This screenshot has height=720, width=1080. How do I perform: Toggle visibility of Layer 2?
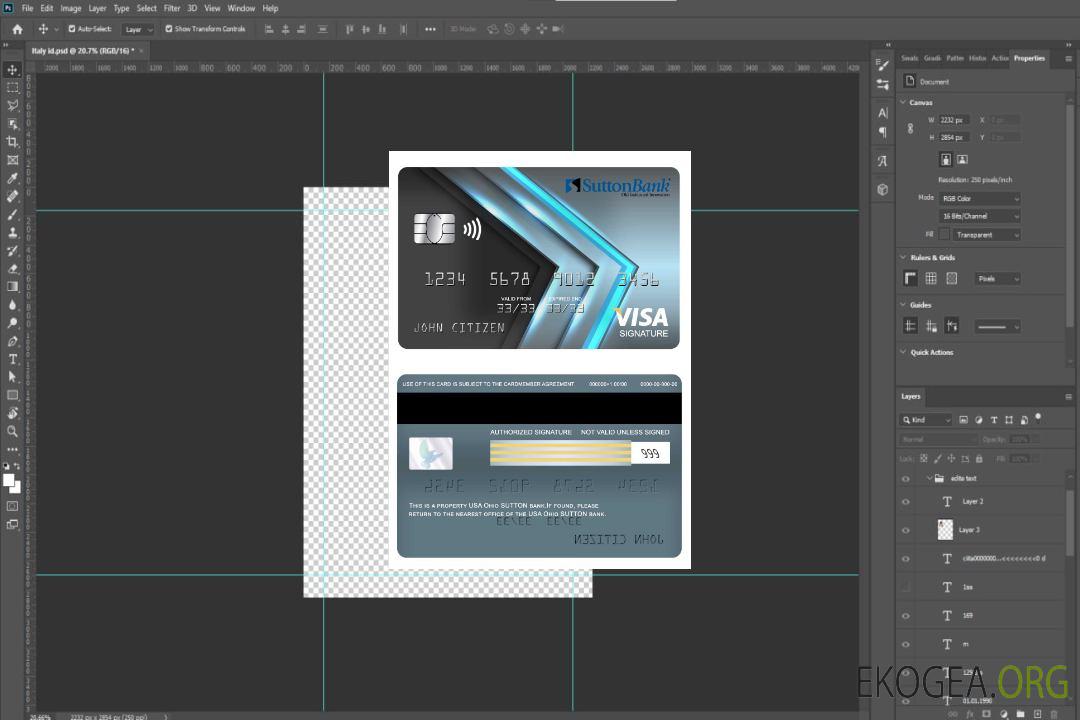906,502
